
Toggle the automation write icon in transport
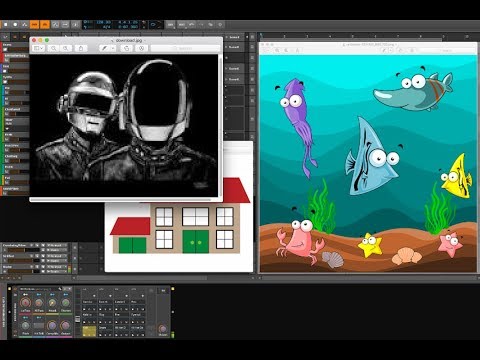pos(25,25)
